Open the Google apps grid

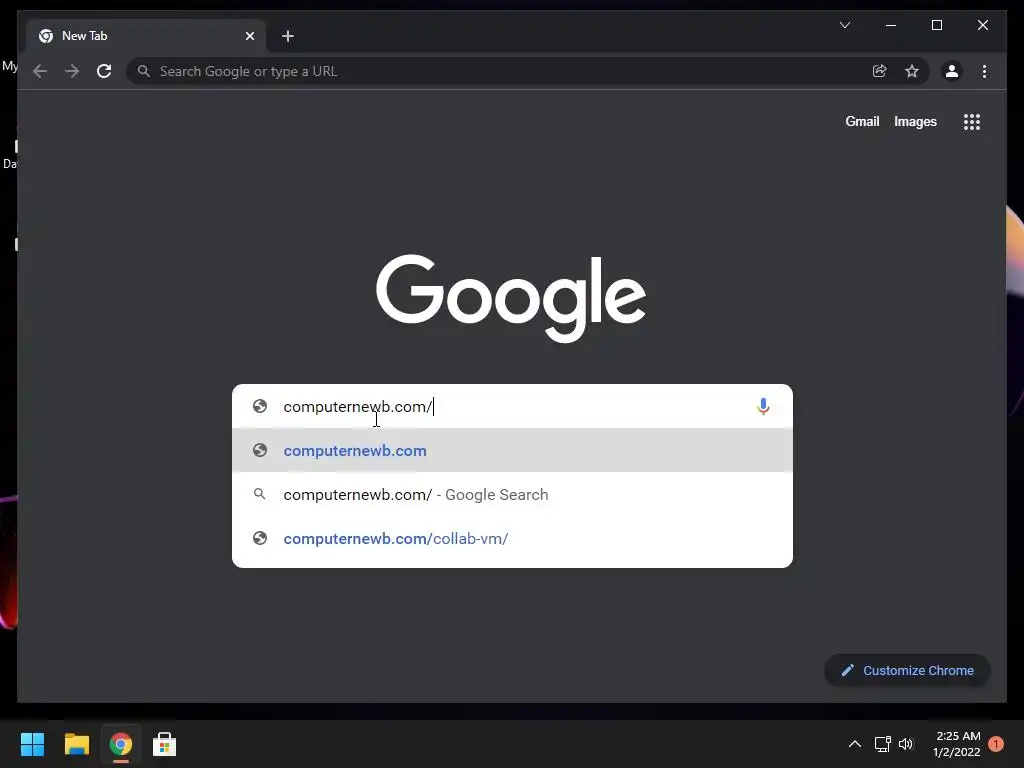[x=972, y=121]
